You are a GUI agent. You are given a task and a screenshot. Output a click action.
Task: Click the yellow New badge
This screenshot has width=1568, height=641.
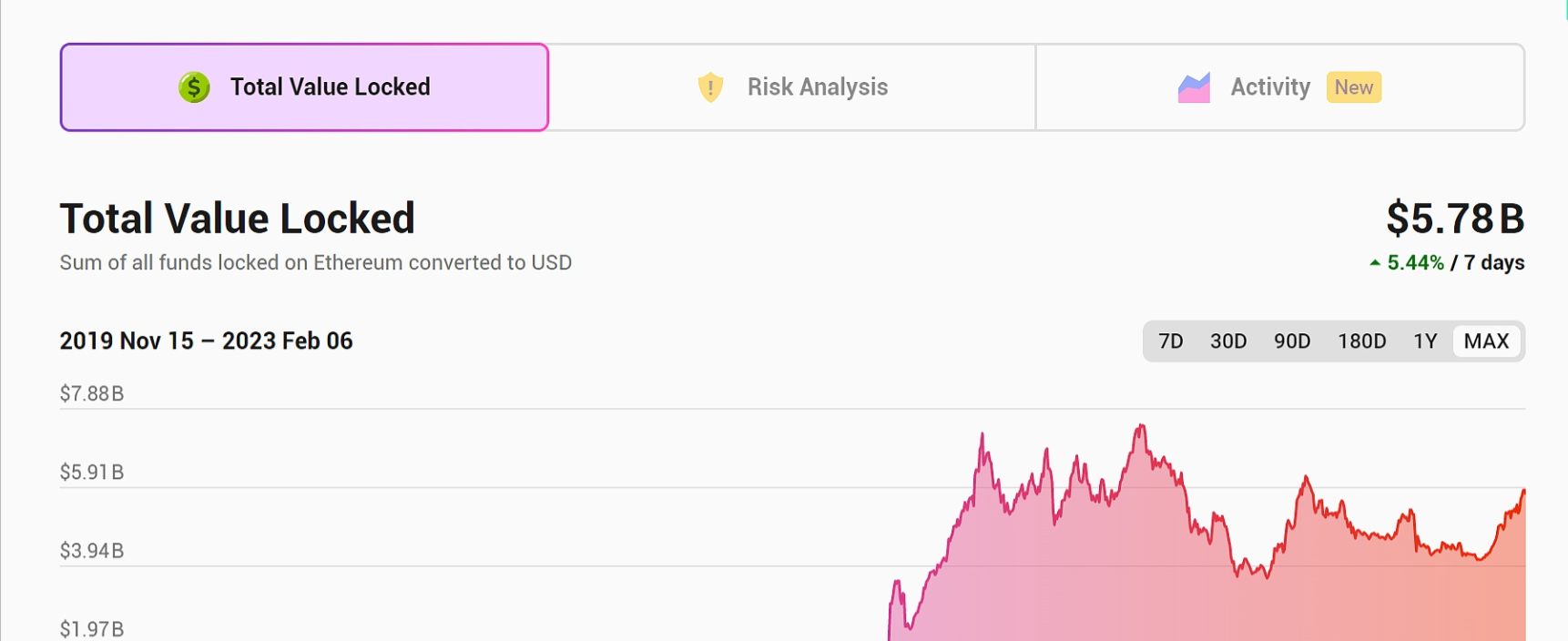1354,87
